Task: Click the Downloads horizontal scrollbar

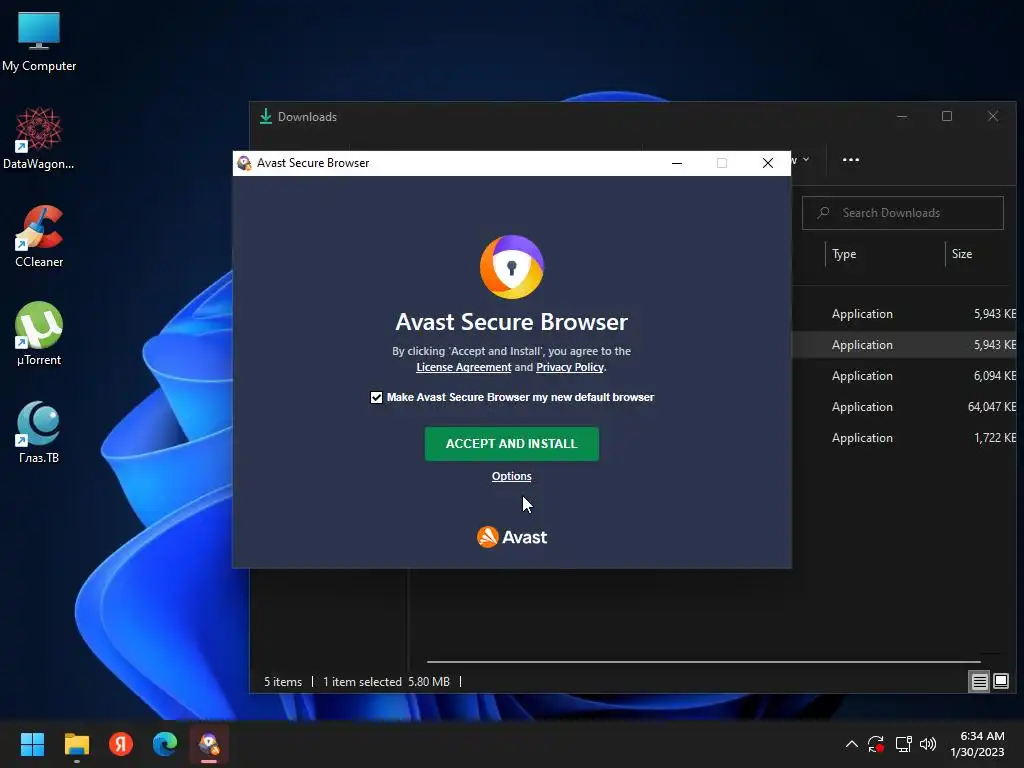Action: point(703,662)
